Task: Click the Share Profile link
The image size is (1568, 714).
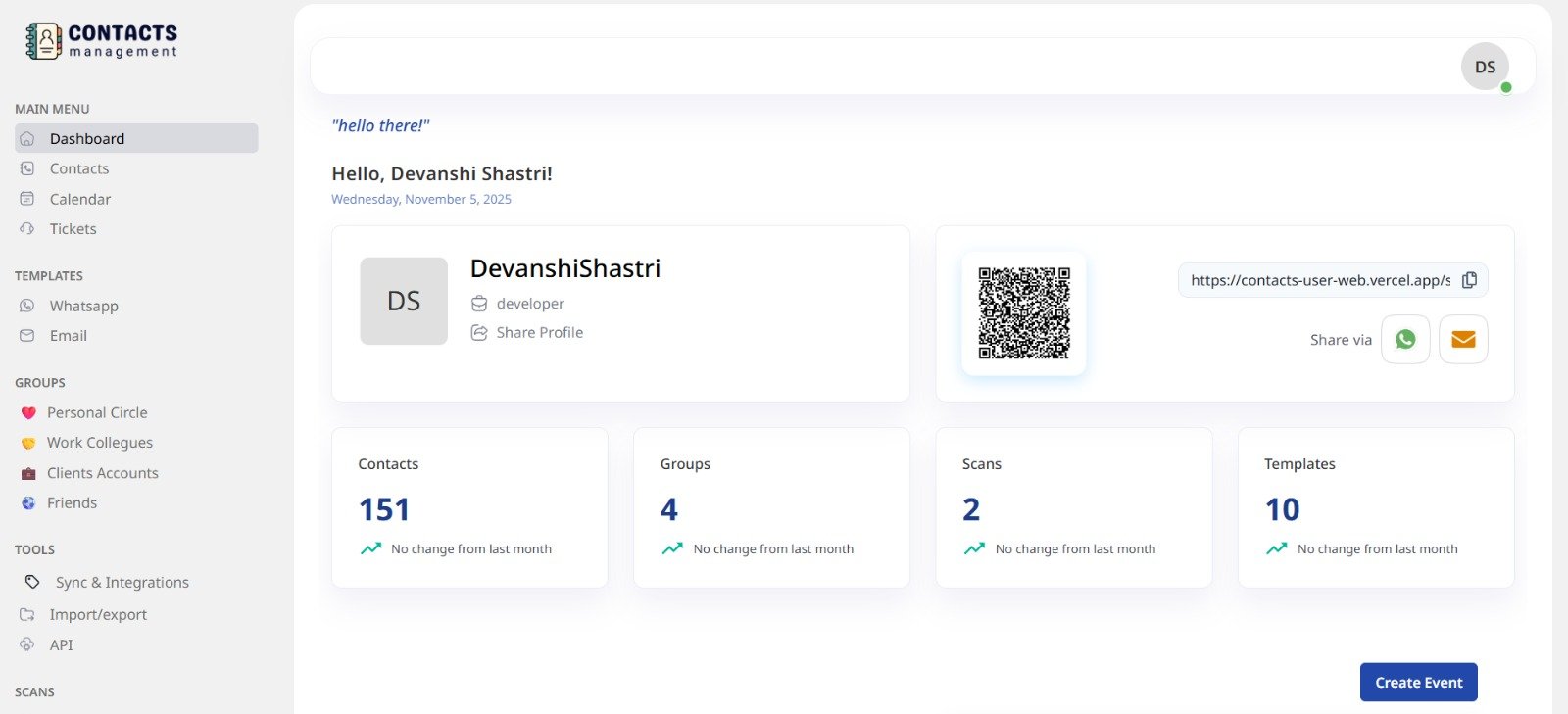Action: [x=539, y=333]
